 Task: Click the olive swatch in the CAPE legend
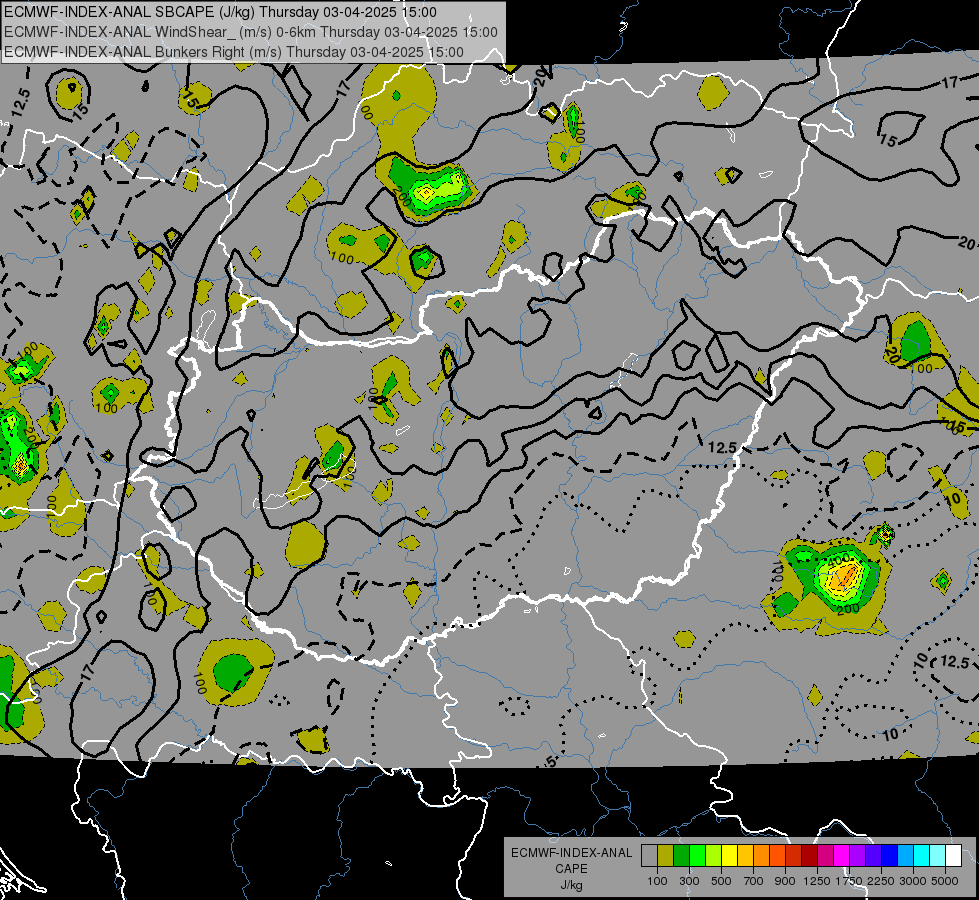666,856
